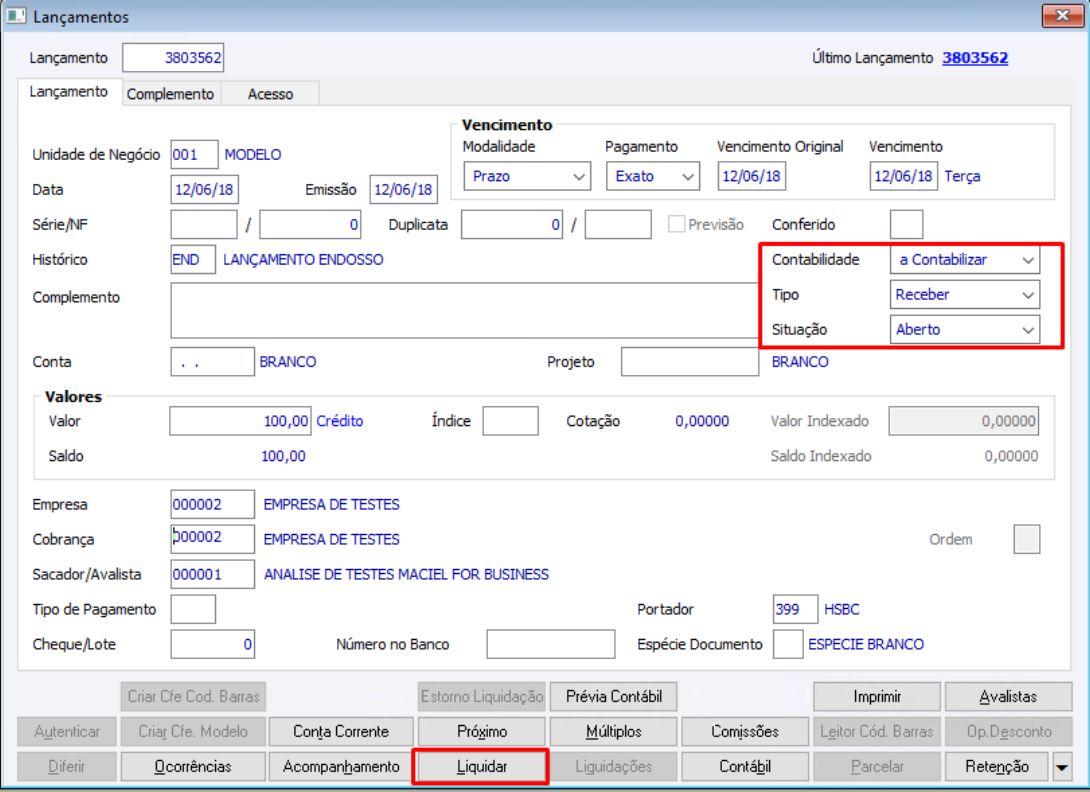Click the Prévia Contábil button
1090x792 pixels.
(614, 697)
